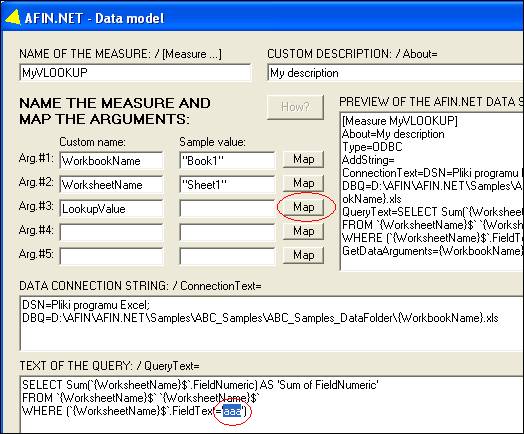Viewport: 524px width, 434px height.
Task: Click the Map button for Arg.#1
Action: (x=303, y=159)
